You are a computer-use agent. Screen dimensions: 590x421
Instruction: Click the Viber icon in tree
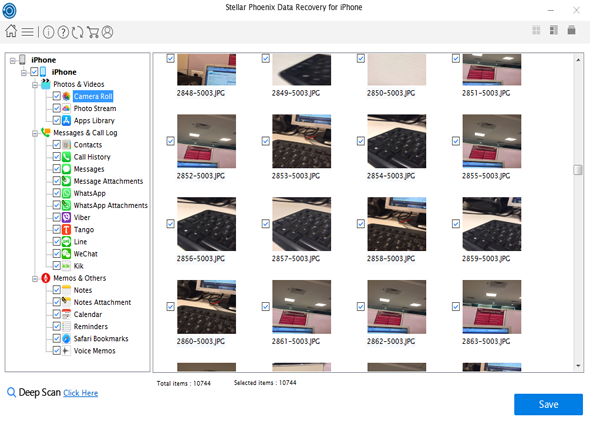(66, 217)
